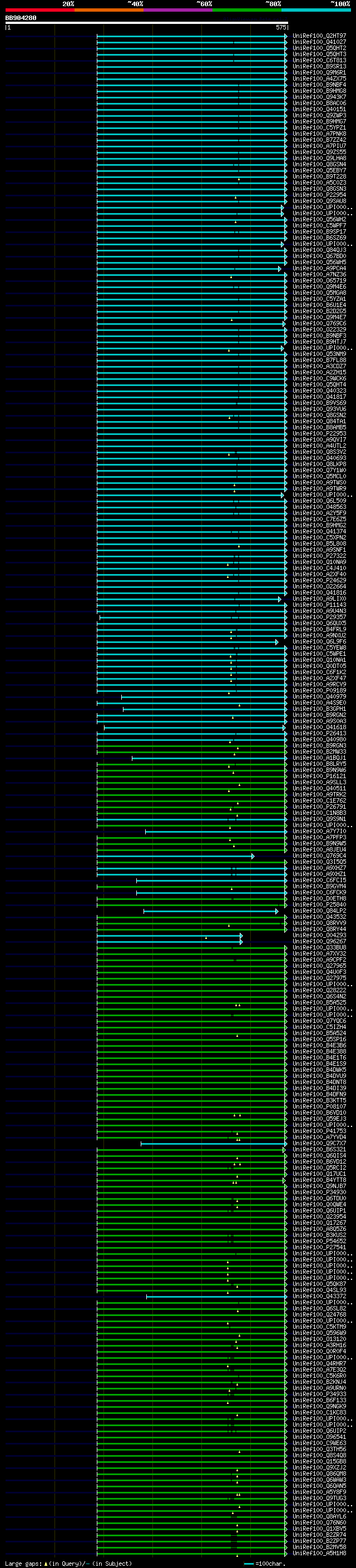Select hit label UniRef100_B9NBF4
Viewport: 356px width, 1568px height.
[x=319, y=85]
